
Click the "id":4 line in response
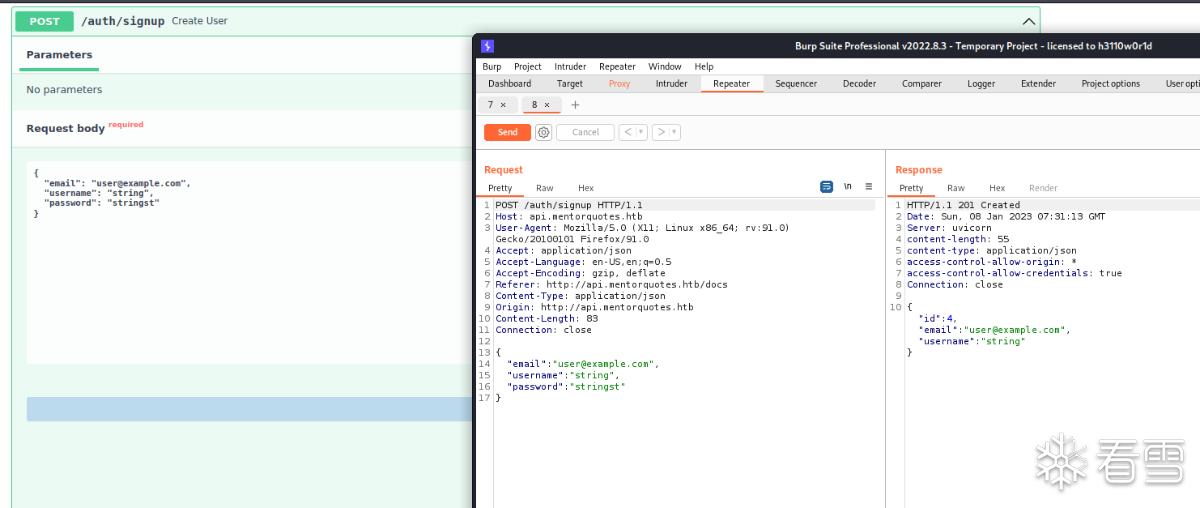coord(937,319)
